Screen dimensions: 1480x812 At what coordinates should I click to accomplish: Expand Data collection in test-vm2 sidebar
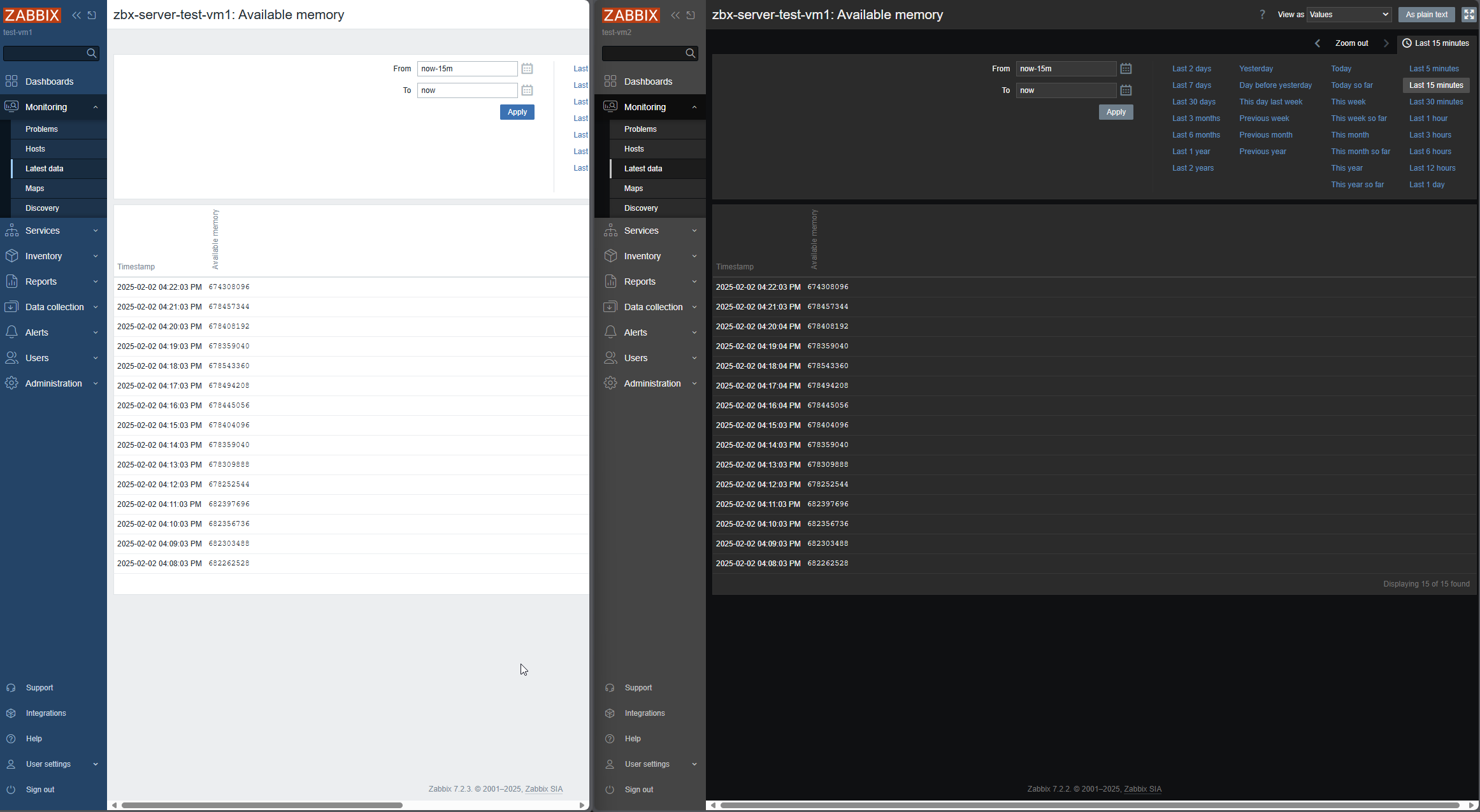(x=650, y=307)
